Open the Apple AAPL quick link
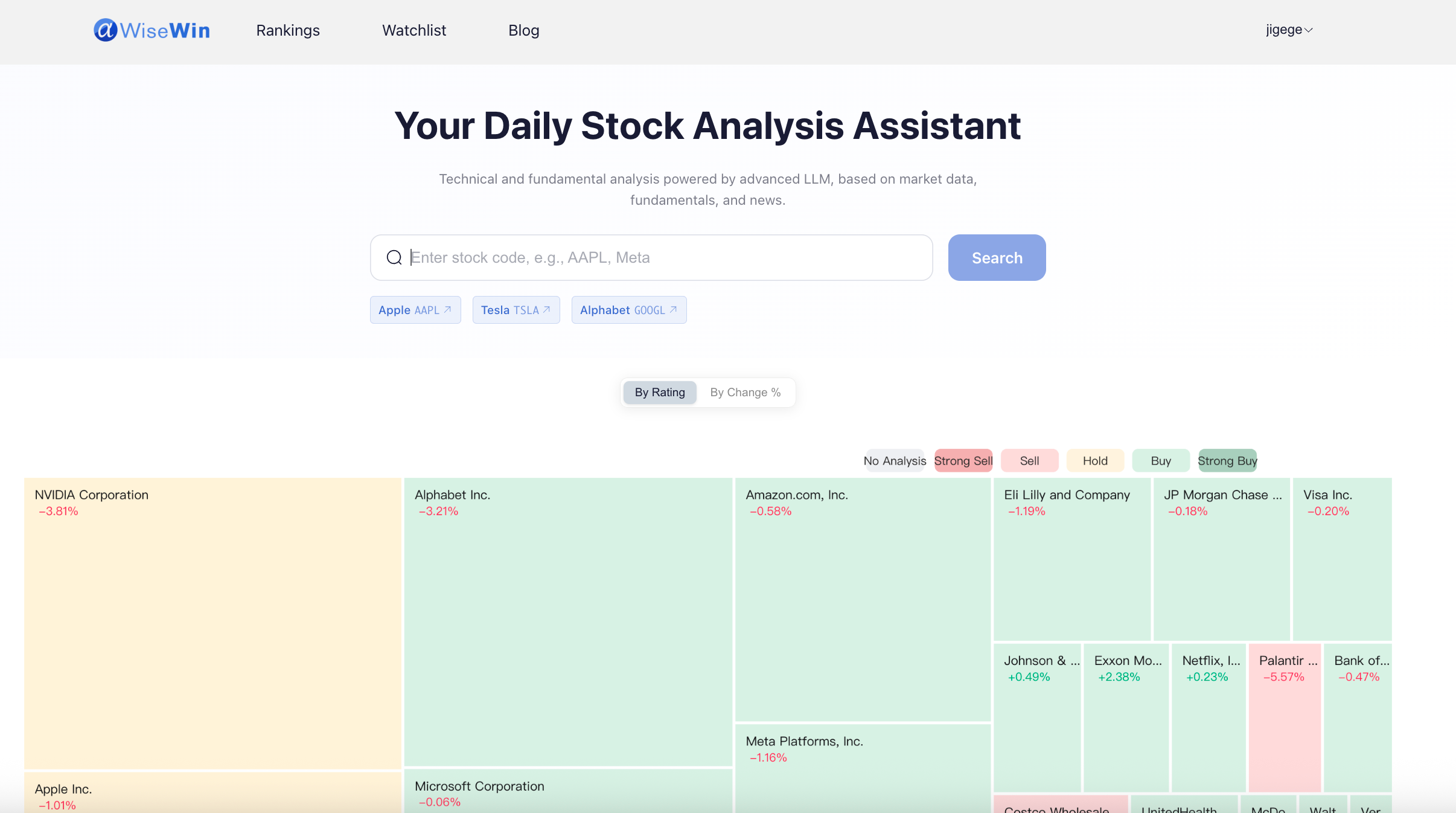 pos(409,310)
